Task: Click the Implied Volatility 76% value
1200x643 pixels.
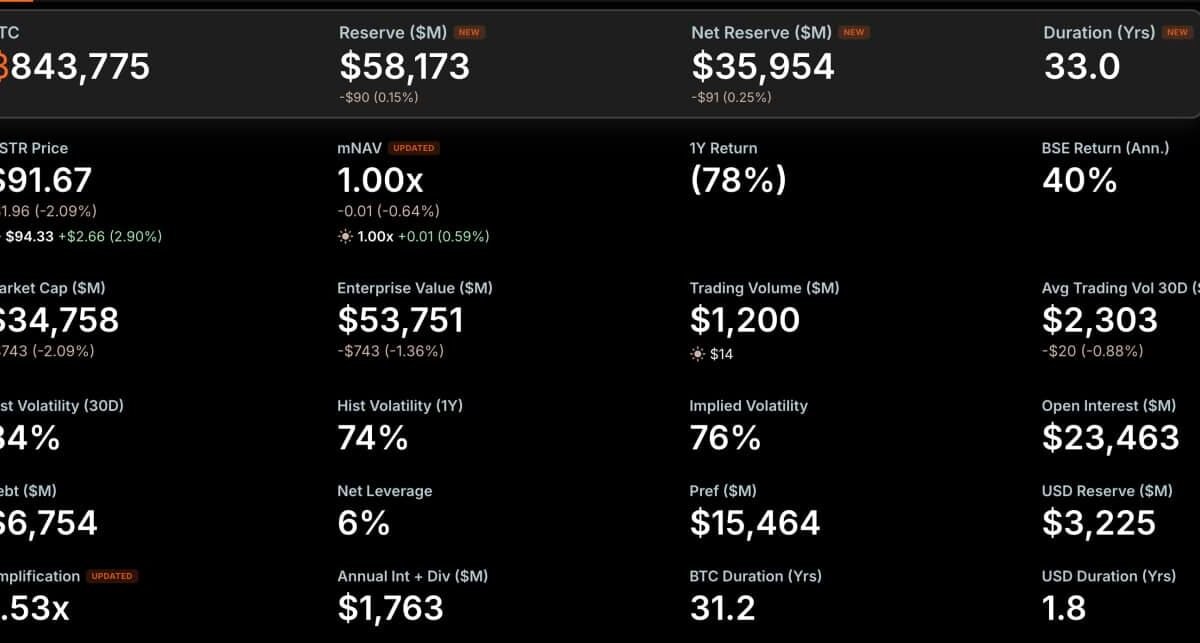Action: 725,438
